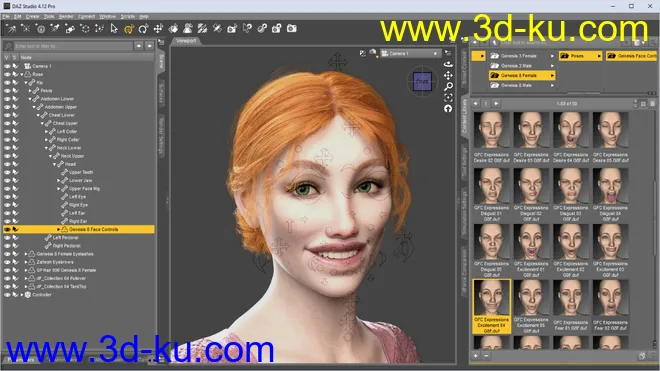This screenshot has height=371, width=660.
Task: Collapse the Head node
Action: 54,164
